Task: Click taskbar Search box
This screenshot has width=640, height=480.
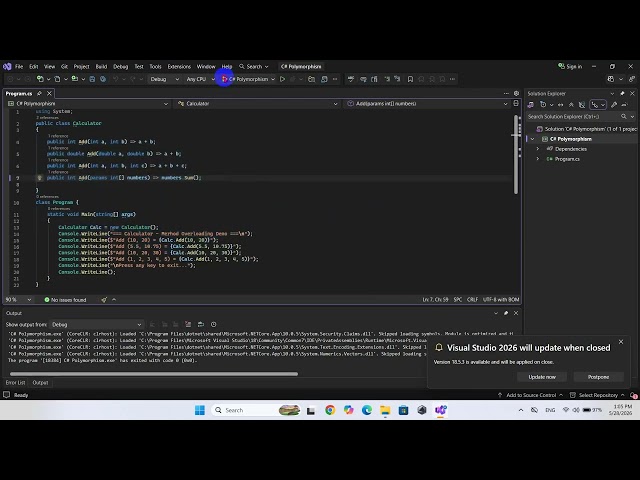Action: click(256, 410)
